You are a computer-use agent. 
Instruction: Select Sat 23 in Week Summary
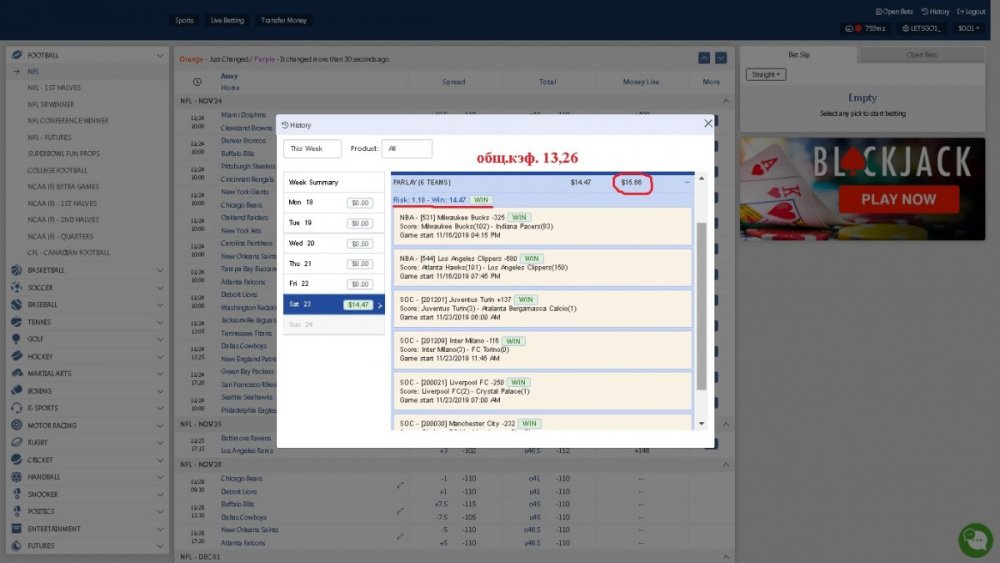point(333,305)
